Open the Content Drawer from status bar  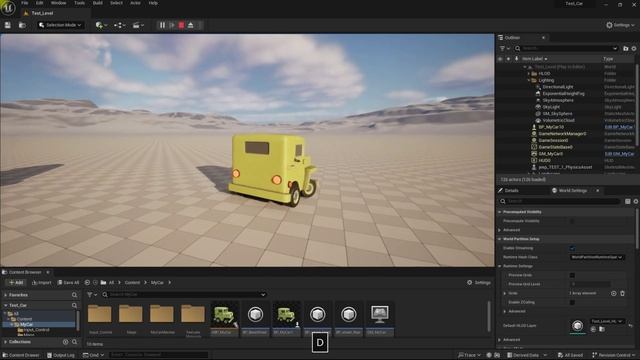21,355
